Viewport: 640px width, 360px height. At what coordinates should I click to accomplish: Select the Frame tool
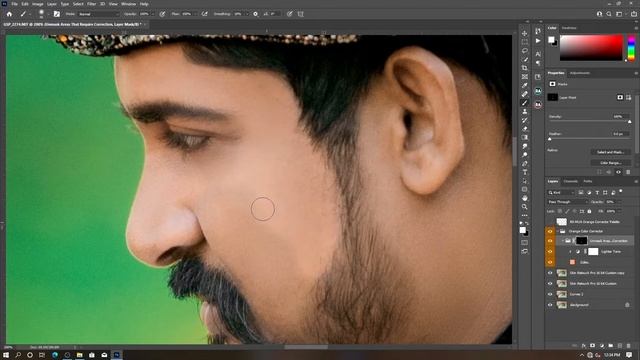(x=524, y=77)
